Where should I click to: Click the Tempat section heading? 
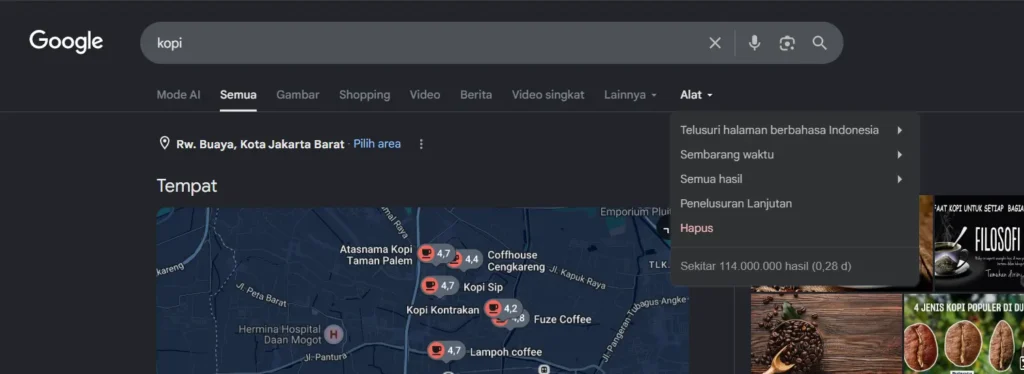[x=187, y=185]
